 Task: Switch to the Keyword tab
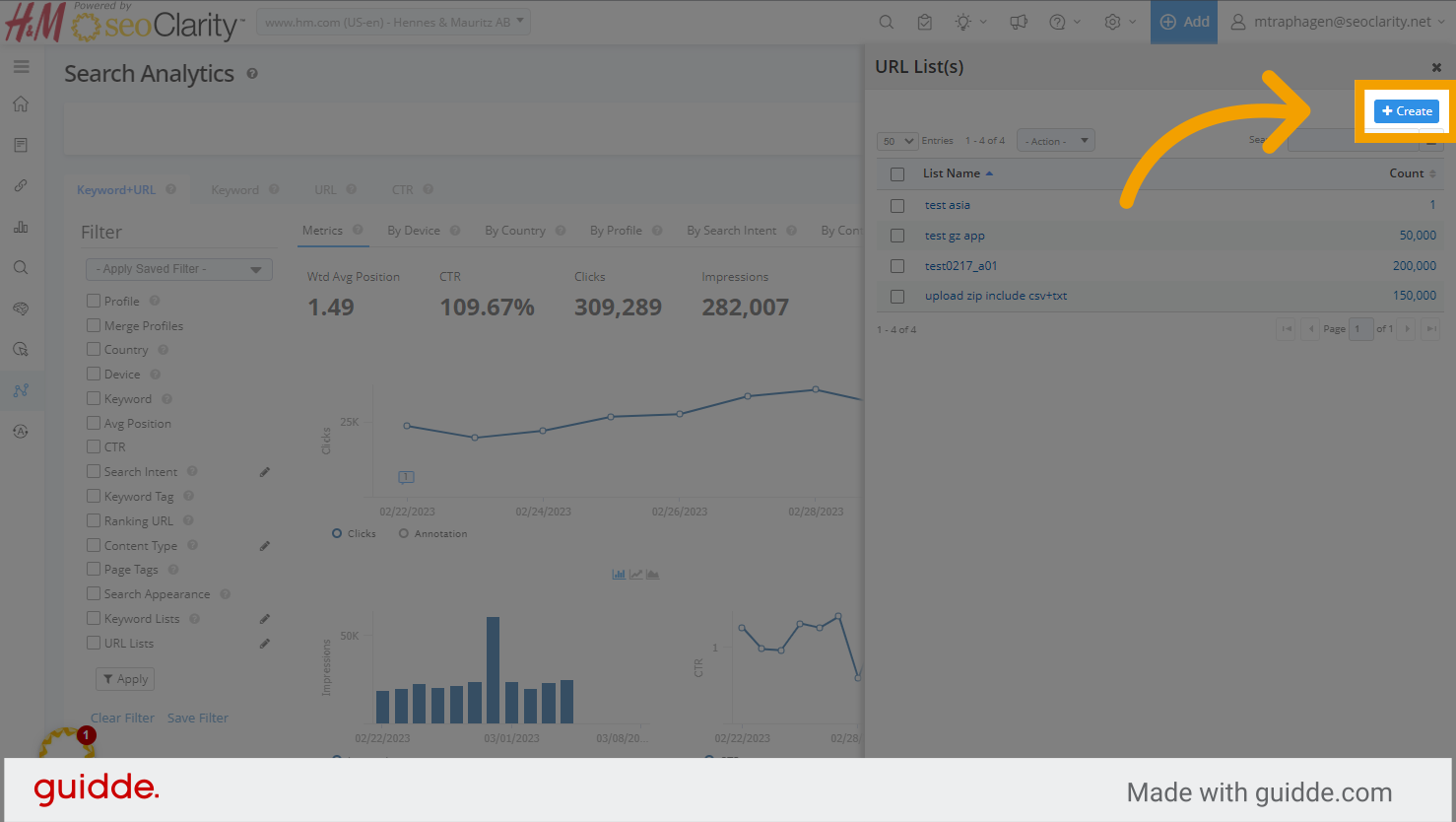[234, 190]
